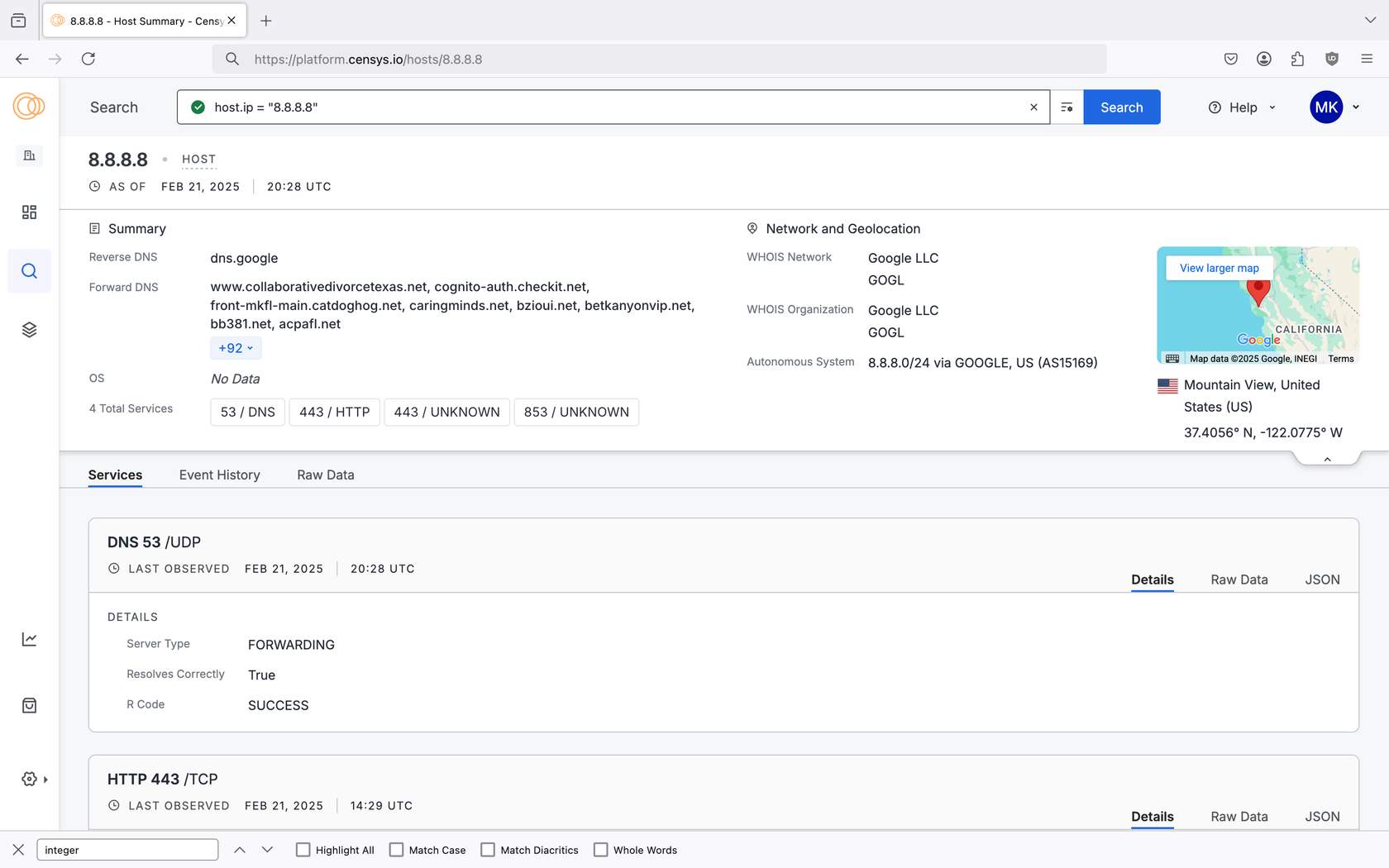Select Raw Data tab in HTTP 443 card
The image size is (1389, 868).
tap(1239, 817)
